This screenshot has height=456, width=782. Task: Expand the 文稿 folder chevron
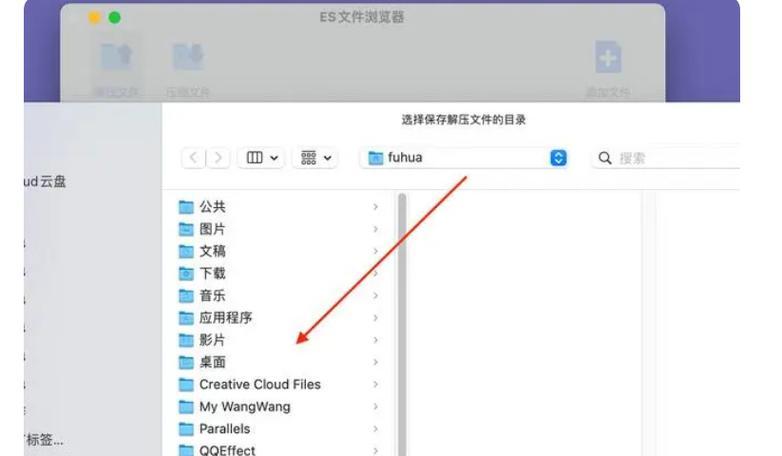pyautogui.click(x=376, y=251)
